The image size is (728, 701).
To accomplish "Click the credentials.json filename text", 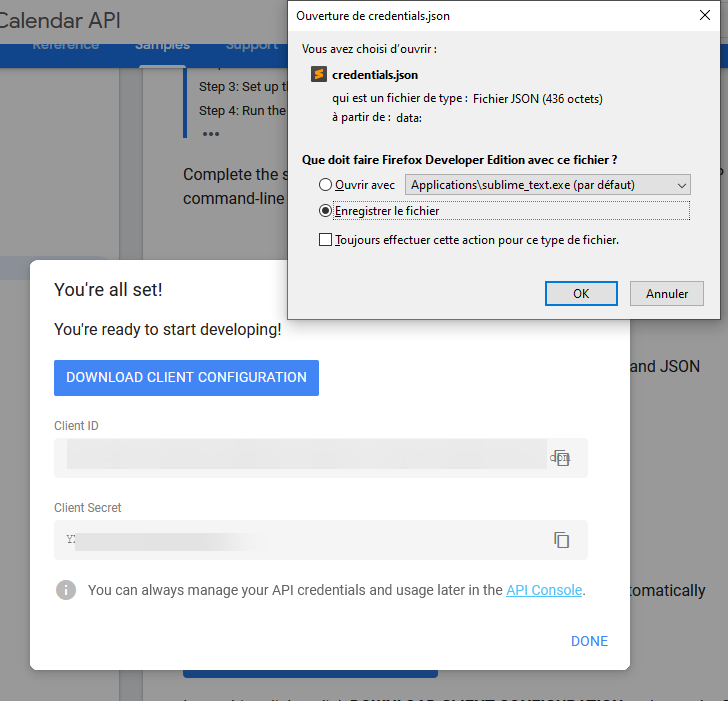I will pyautogui.click(x=375, y=75).
